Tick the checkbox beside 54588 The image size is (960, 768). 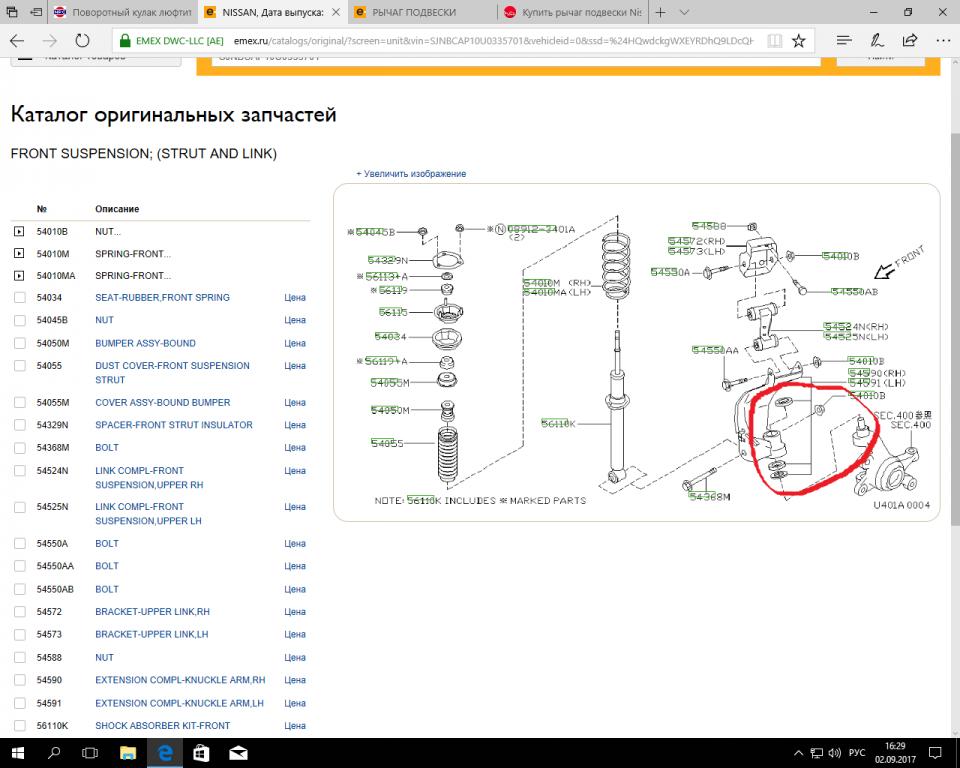(x=20, y=658)
